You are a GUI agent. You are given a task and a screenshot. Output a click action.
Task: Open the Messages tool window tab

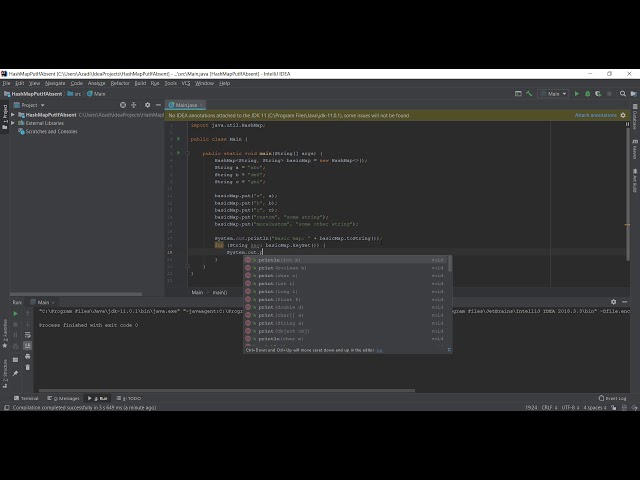click(x=63, y=398)
